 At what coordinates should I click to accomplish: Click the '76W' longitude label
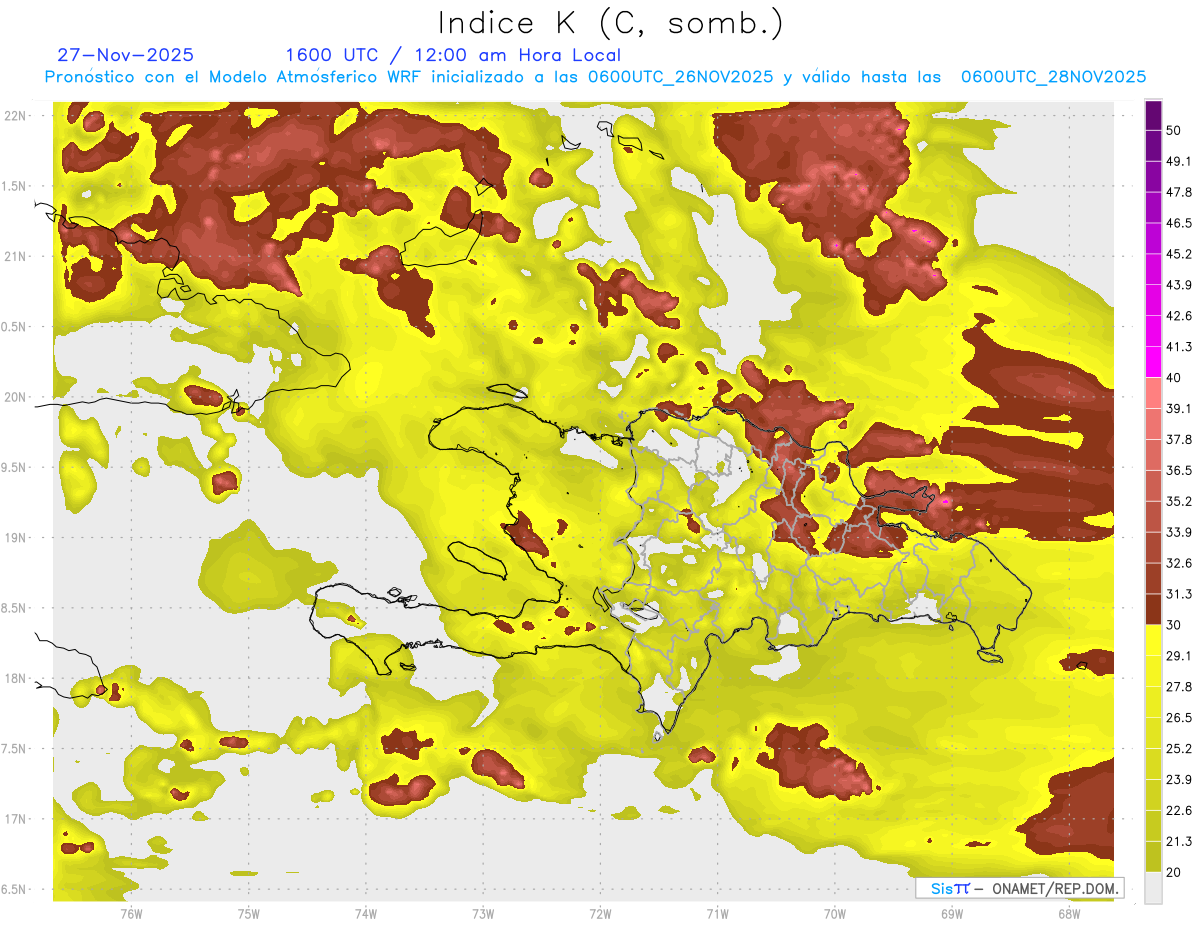(131, 914)
